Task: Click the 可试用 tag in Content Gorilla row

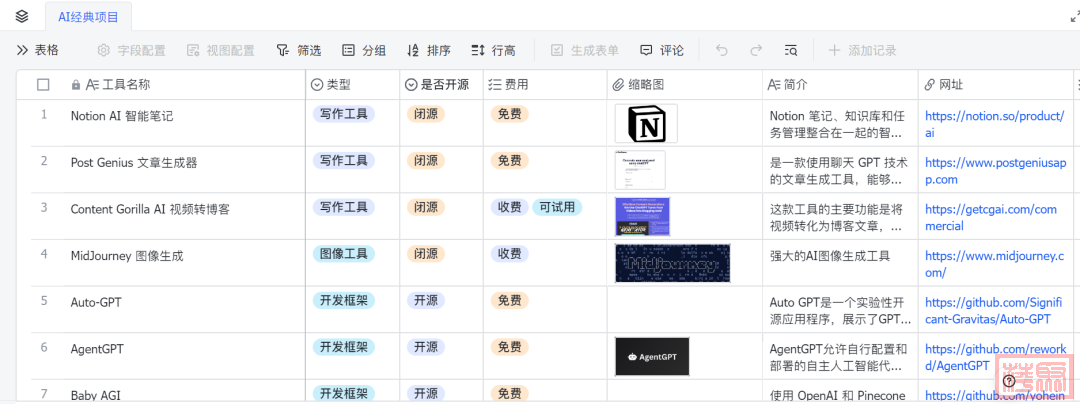Action: pyautogui.click(x=557, y=207)
